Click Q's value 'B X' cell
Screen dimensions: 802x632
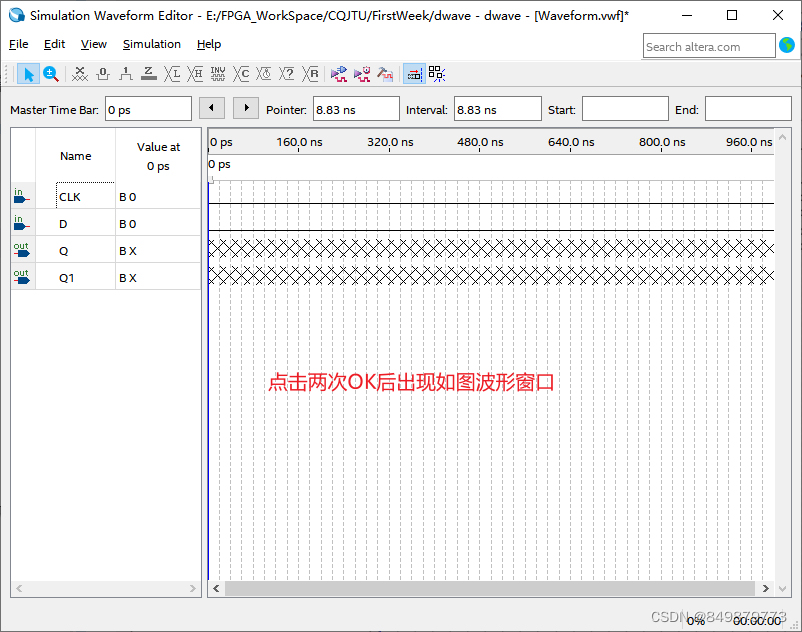point(158,251)
